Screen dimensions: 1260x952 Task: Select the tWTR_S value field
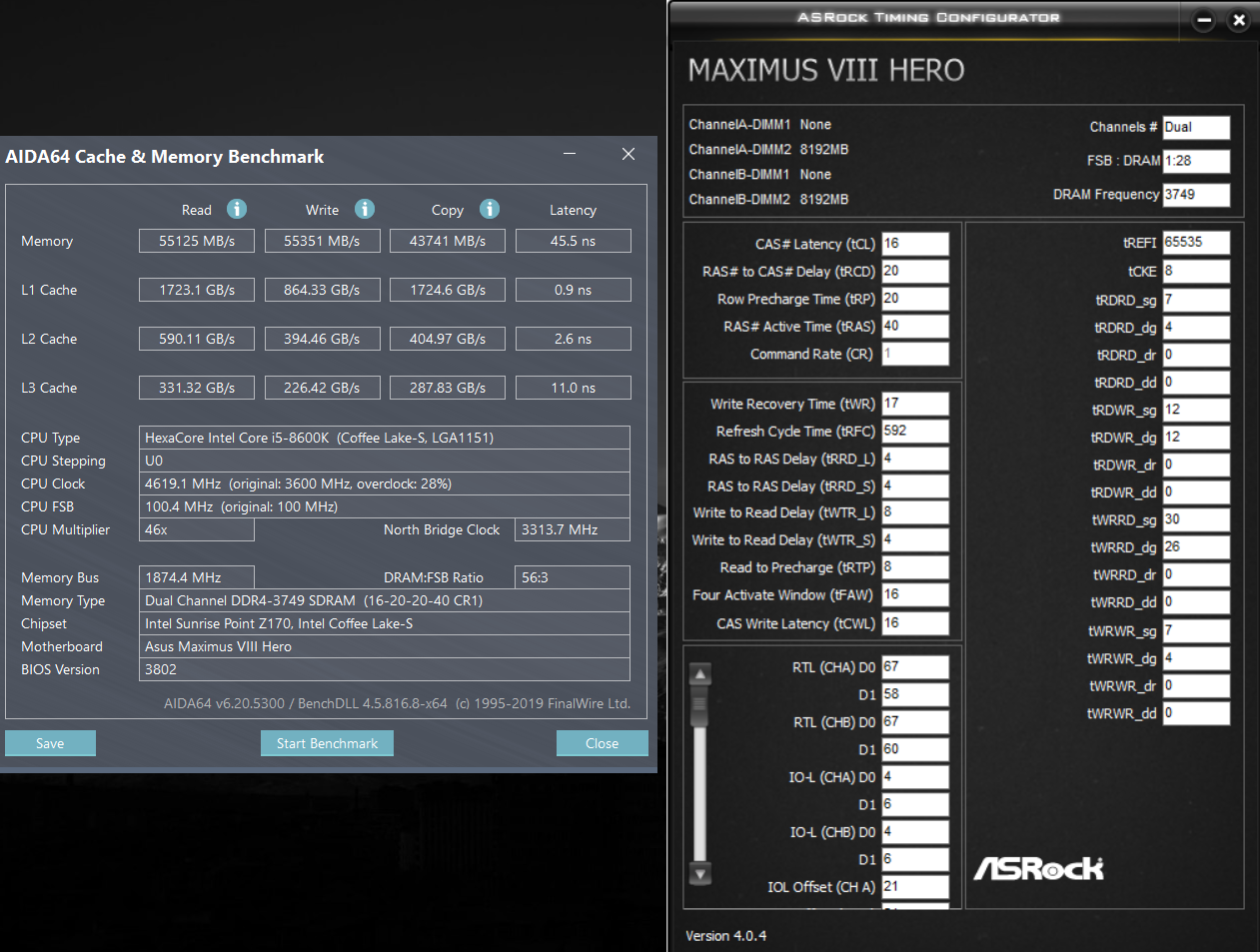(915, 539)
